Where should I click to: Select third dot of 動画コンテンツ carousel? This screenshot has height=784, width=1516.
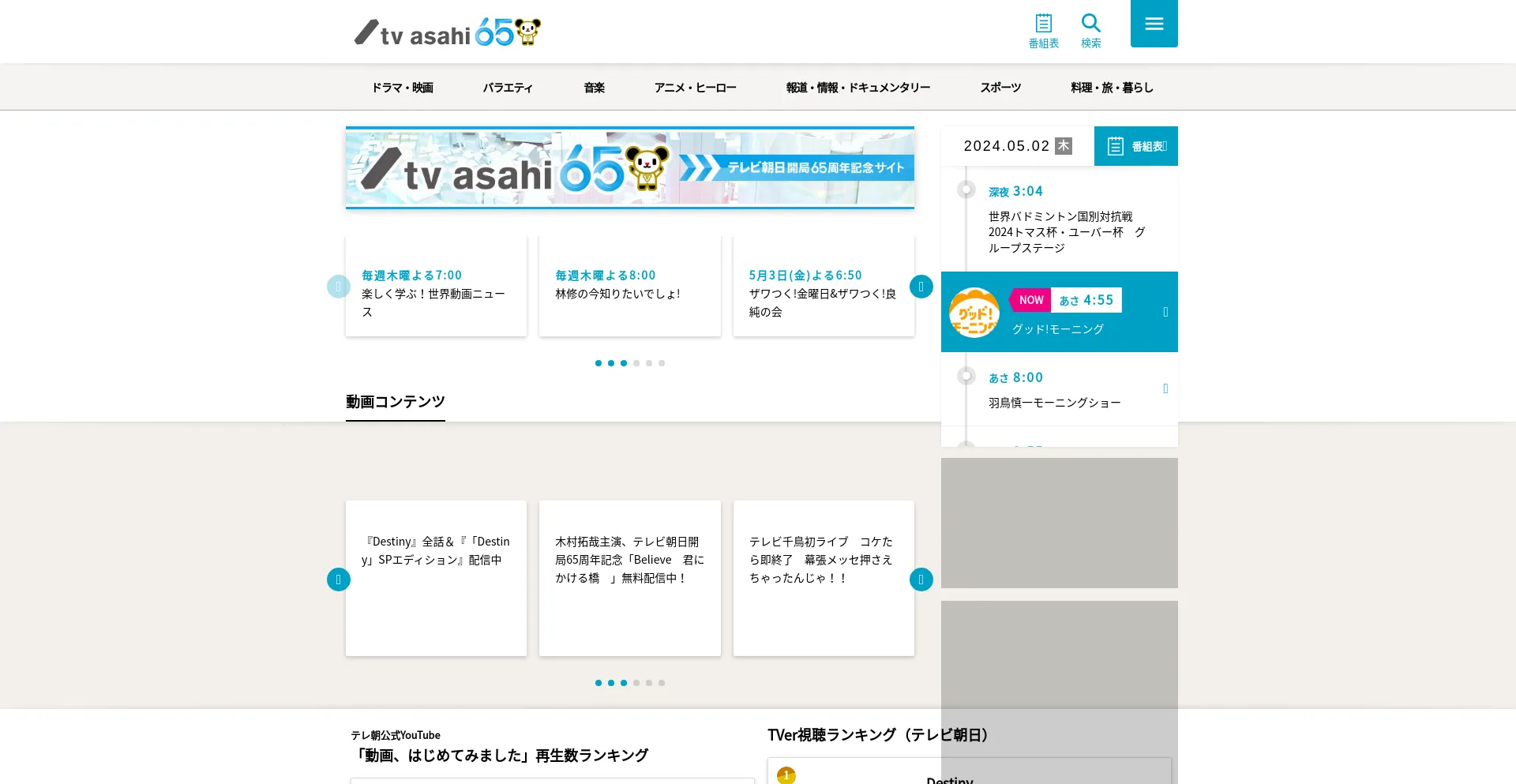click(624, 683)
